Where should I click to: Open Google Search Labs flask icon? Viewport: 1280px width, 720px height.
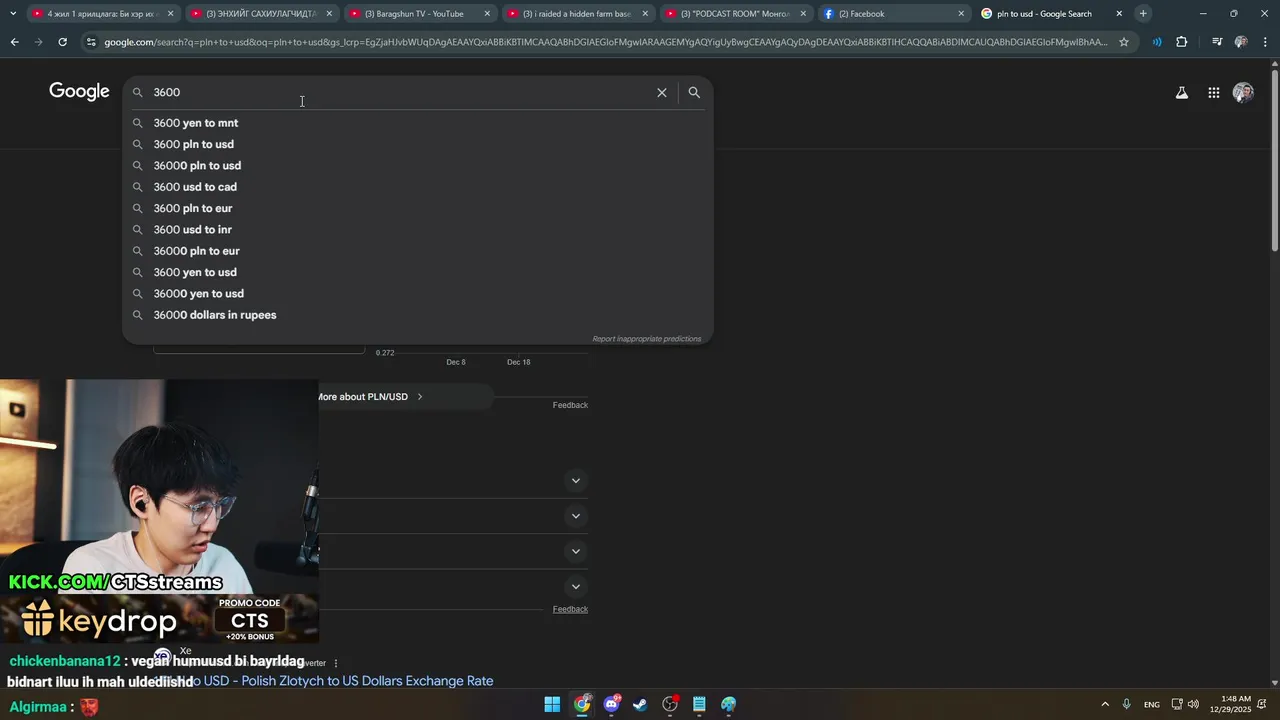pyautogui.click(x=1181, y=93)
